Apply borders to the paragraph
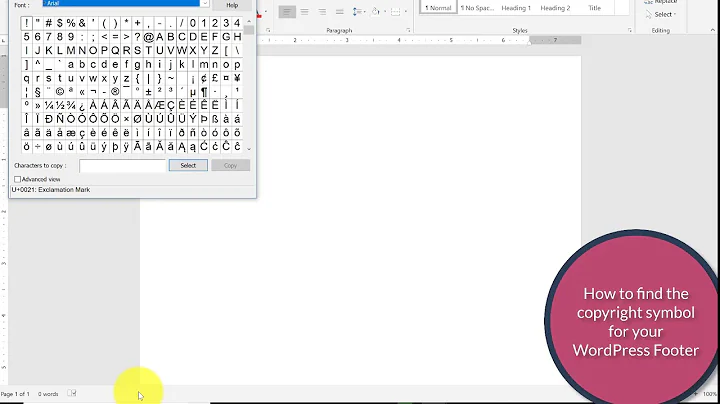 pyautogui.click(x=395, y=12)
